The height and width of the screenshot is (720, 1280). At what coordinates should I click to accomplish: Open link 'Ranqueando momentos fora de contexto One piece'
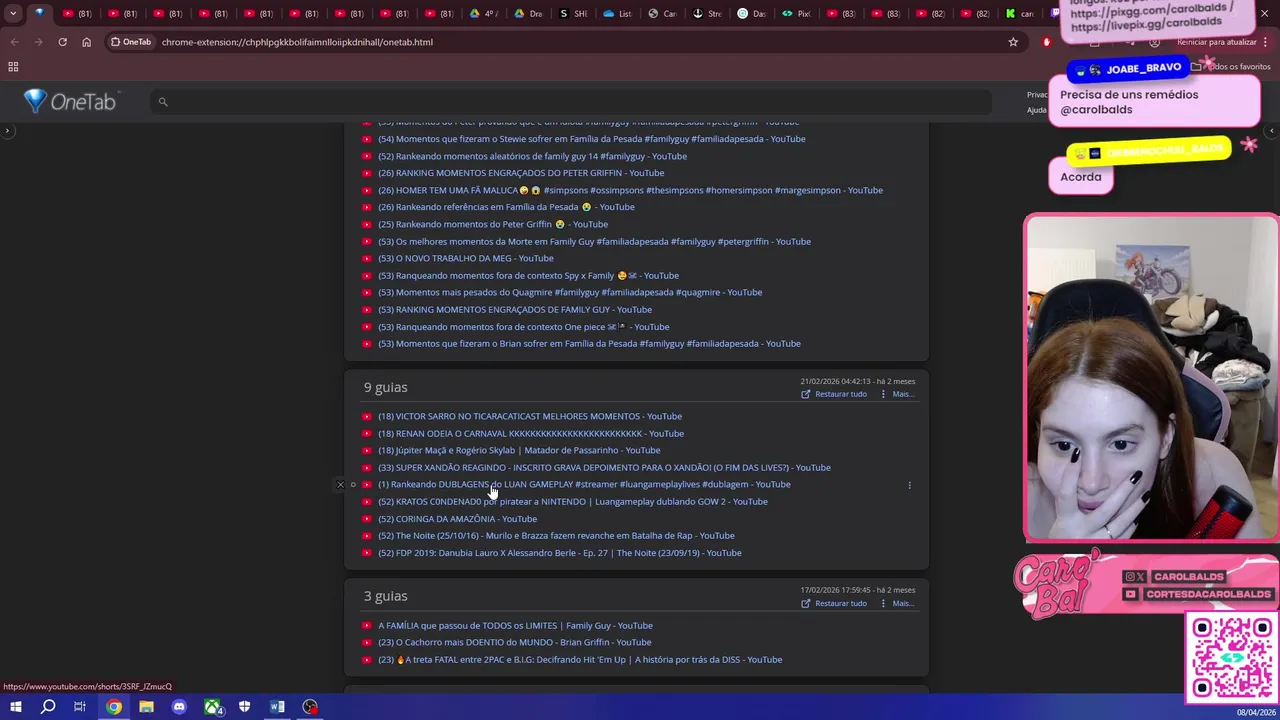pyautogui.click(x=524, y=327)
